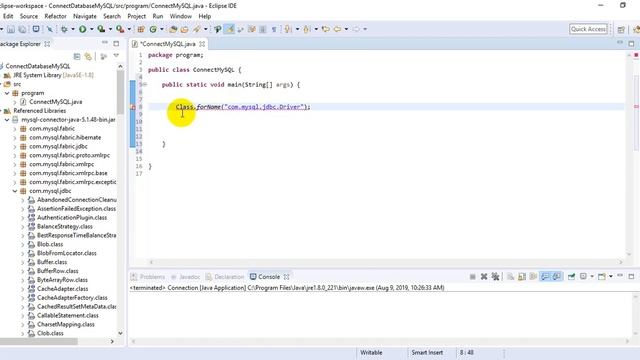
Task: Click the editor horizontal scrollbar
Action: 385,262
